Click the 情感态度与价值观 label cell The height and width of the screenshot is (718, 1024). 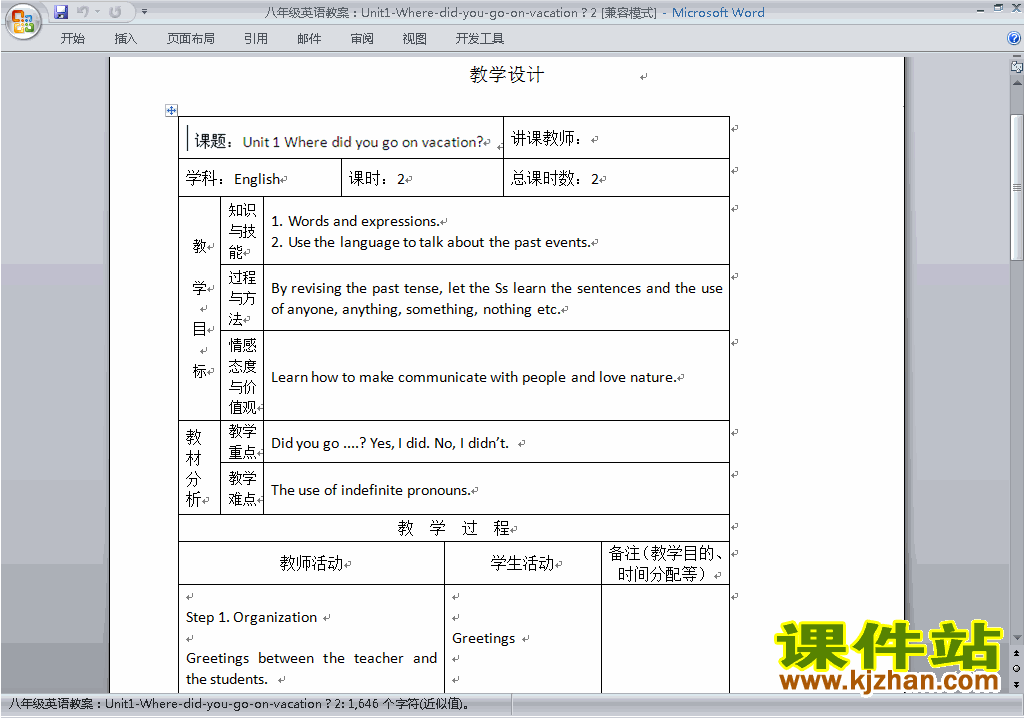coord(242,376)
